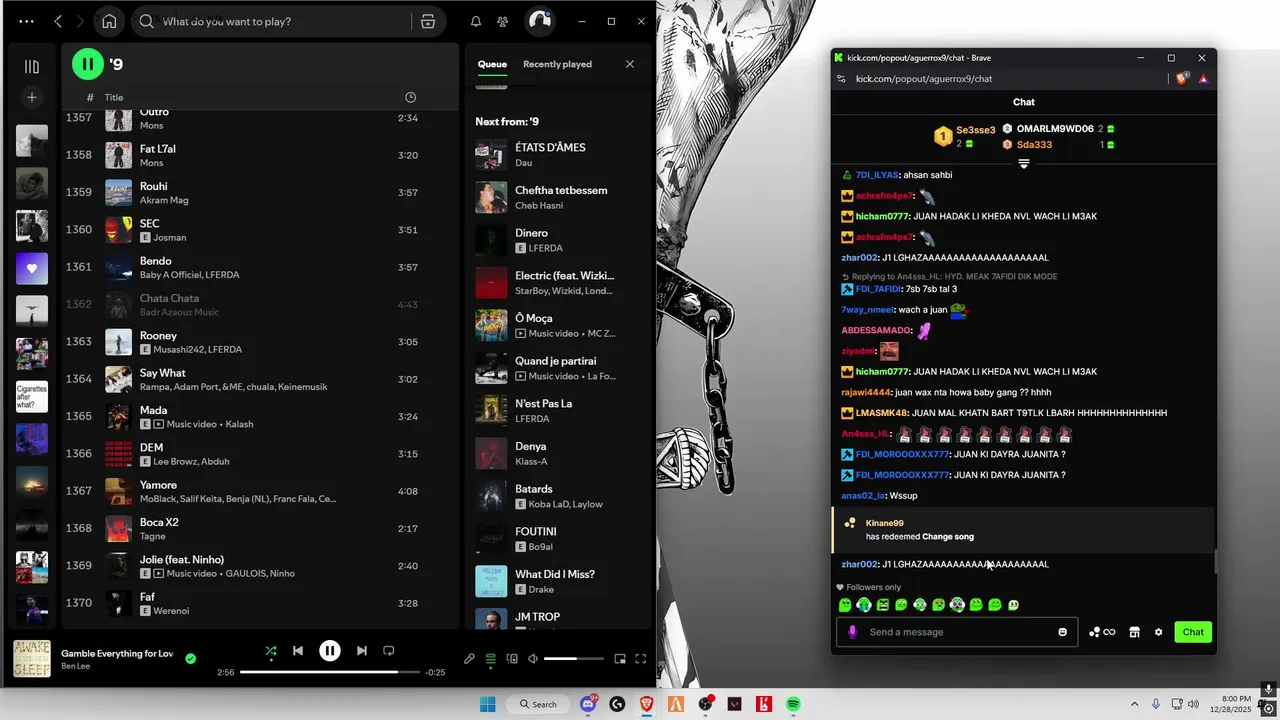The image size is (1280, 720).
Task: Pause the '9 playlist with green button
Action: [88, 64]
